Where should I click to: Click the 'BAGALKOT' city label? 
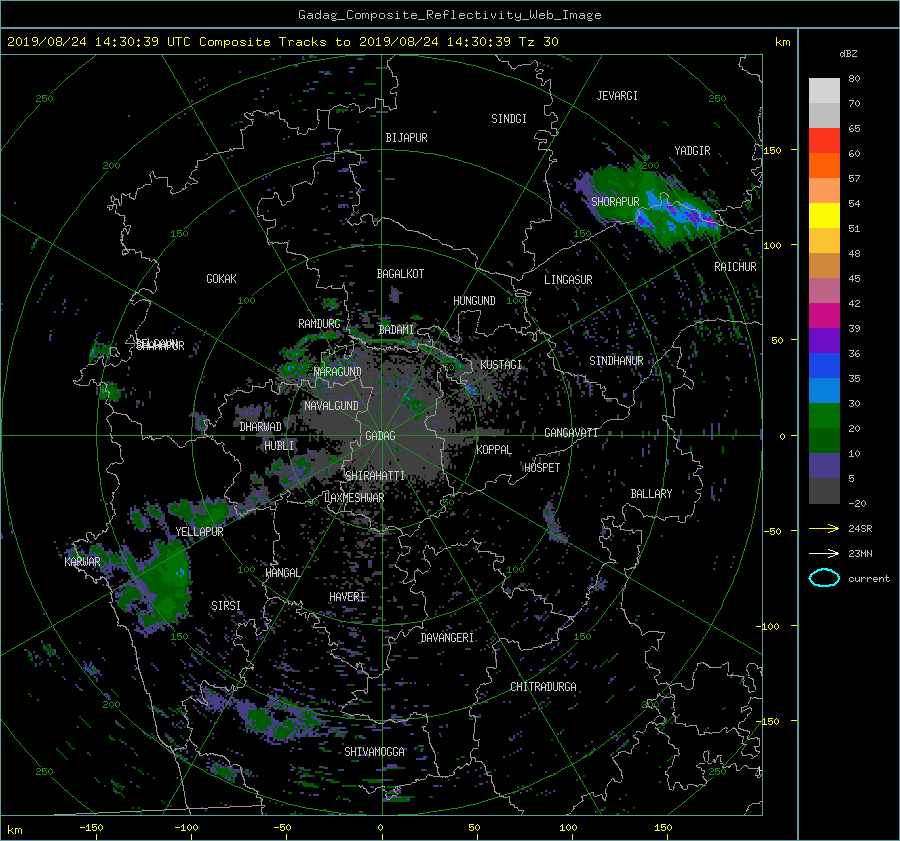(400, 274)
